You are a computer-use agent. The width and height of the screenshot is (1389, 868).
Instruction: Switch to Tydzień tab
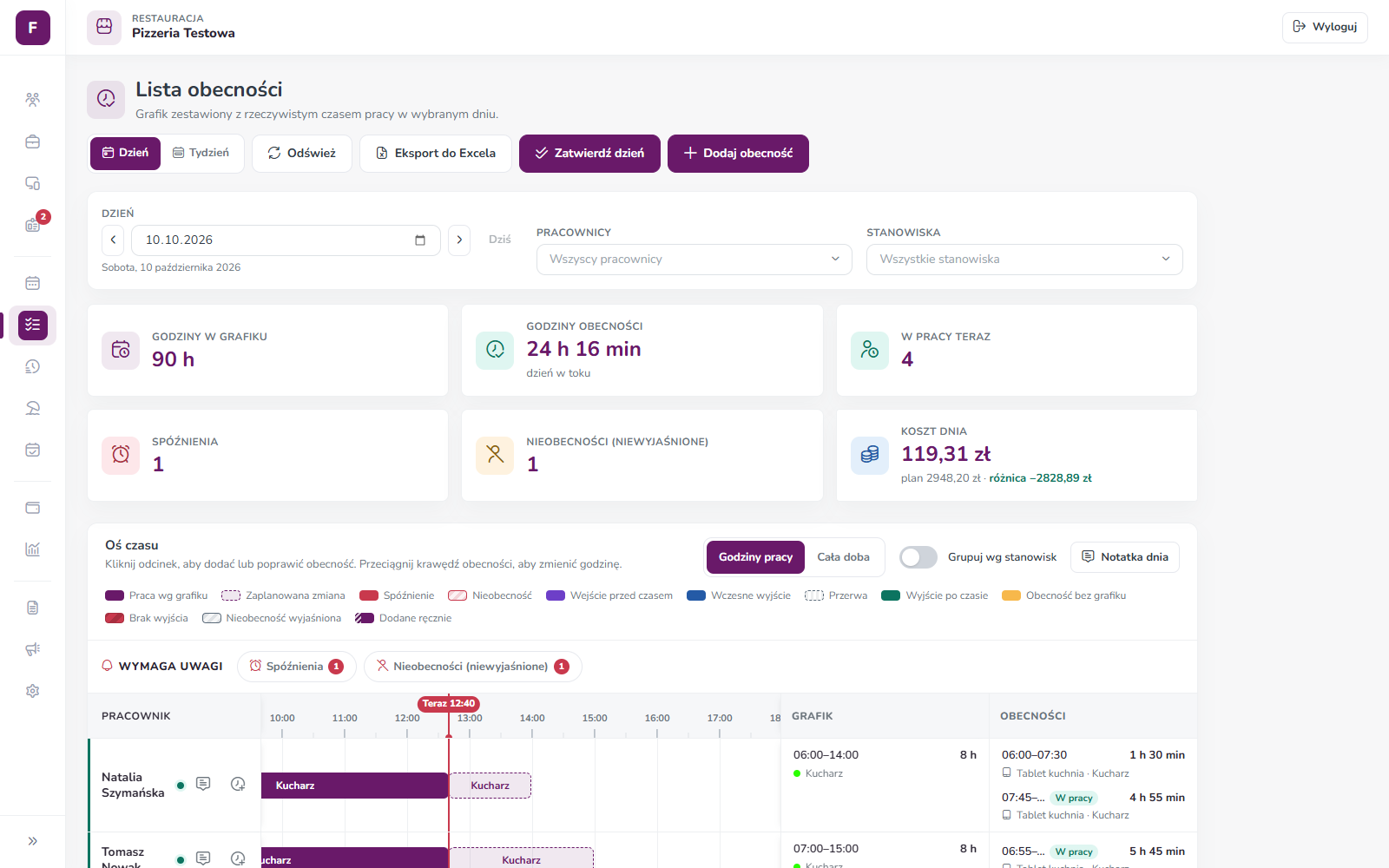tap(201, 153)
